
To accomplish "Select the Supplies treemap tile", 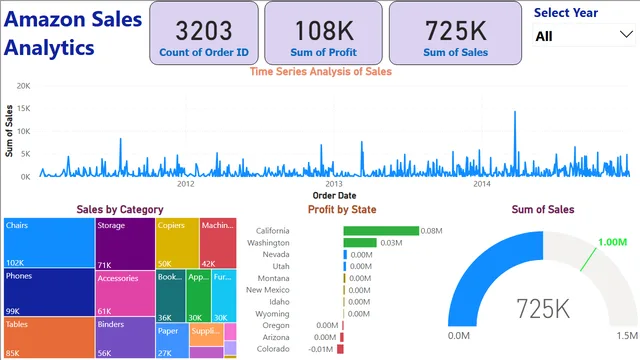I will (207, 335).
